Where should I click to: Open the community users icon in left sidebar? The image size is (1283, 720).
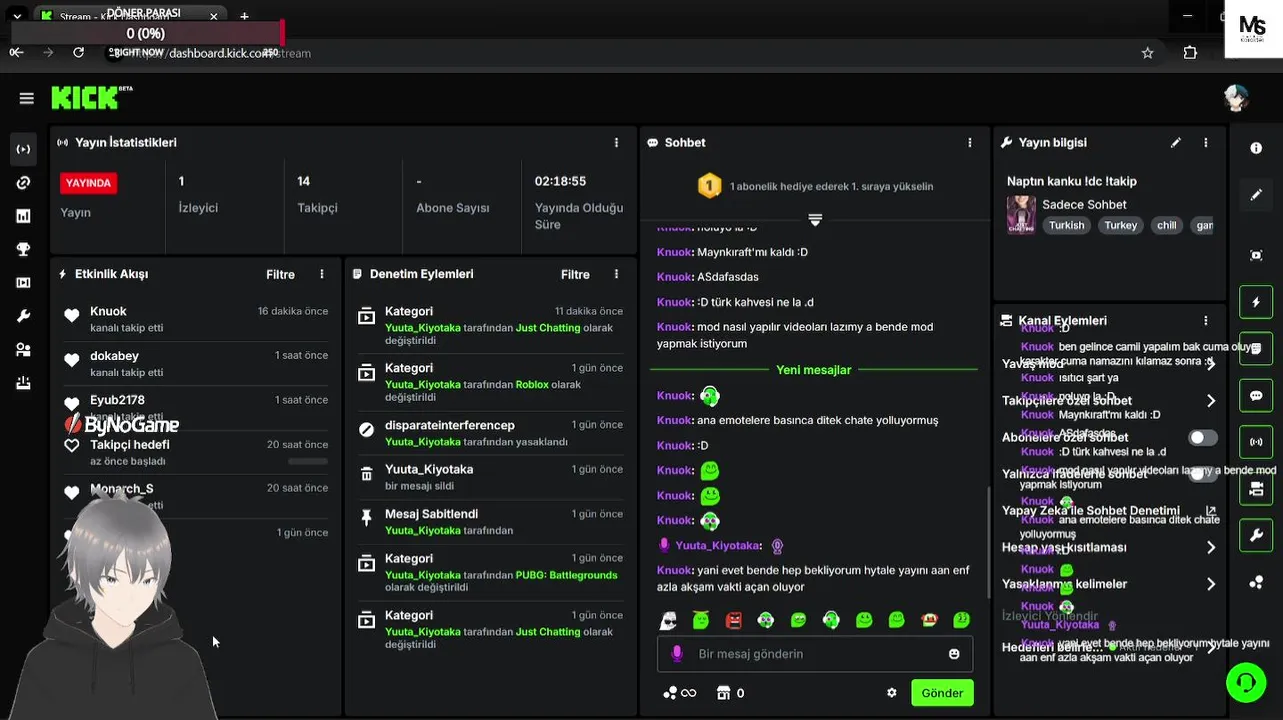point(23,350)
